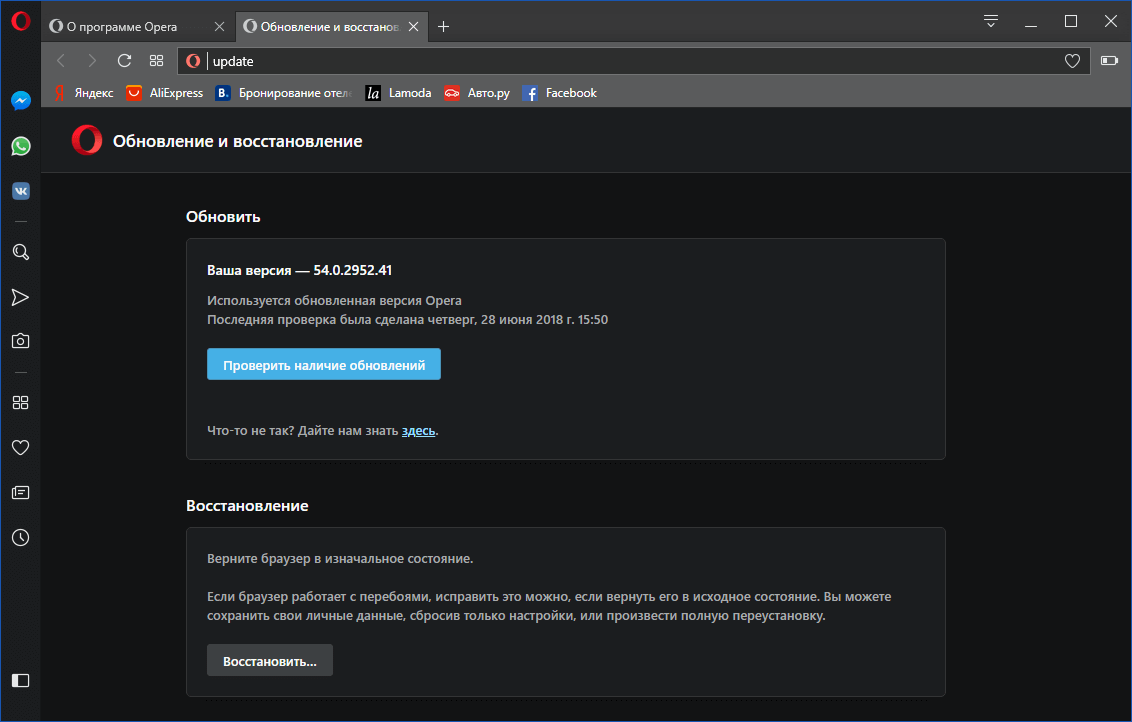Open the Яндекс bookmark
This screenshot has width=1132, height=722.
click(x=83, y=93)
